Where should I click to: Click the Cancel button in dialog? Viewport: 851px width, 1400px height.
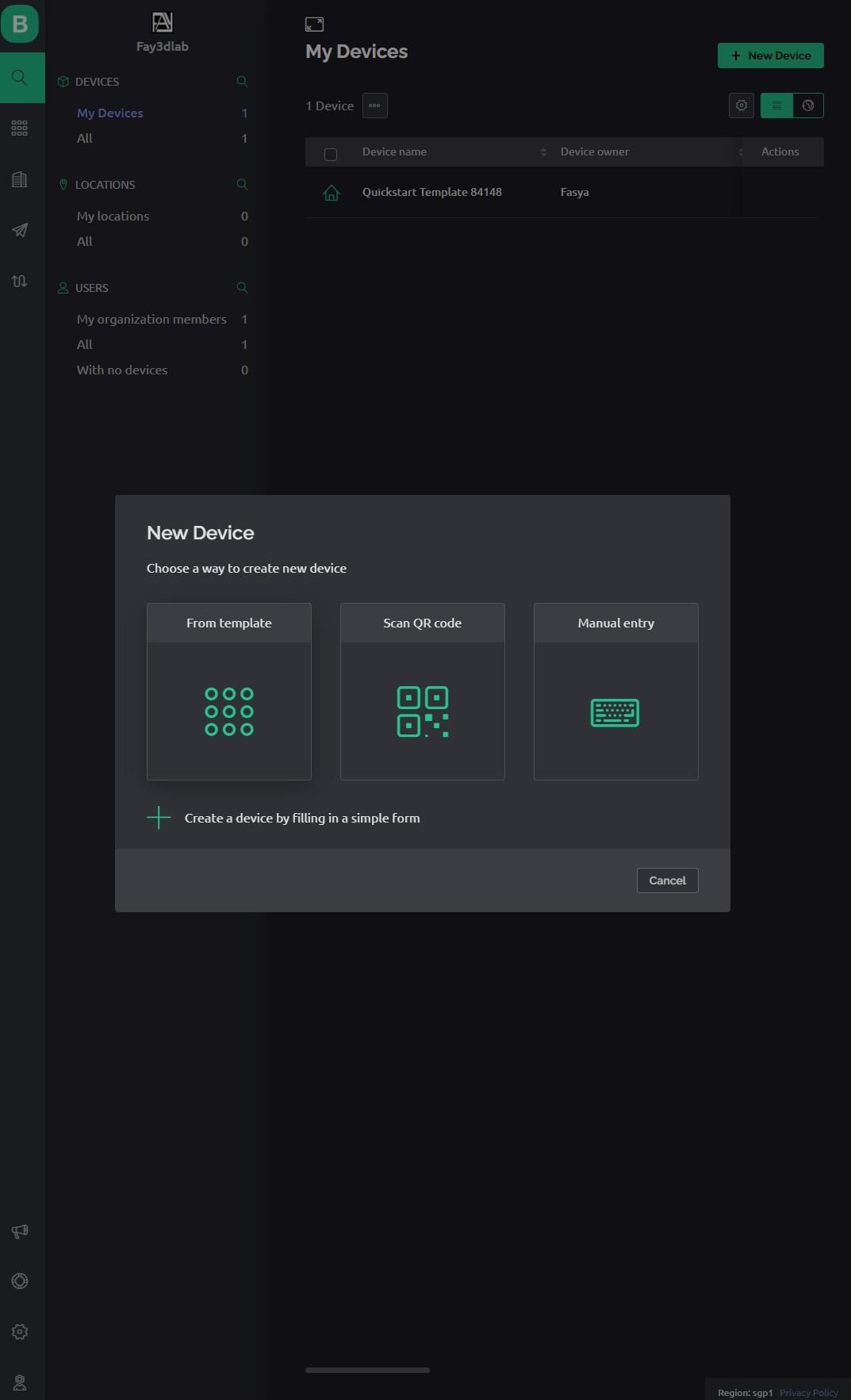[667, 880]
